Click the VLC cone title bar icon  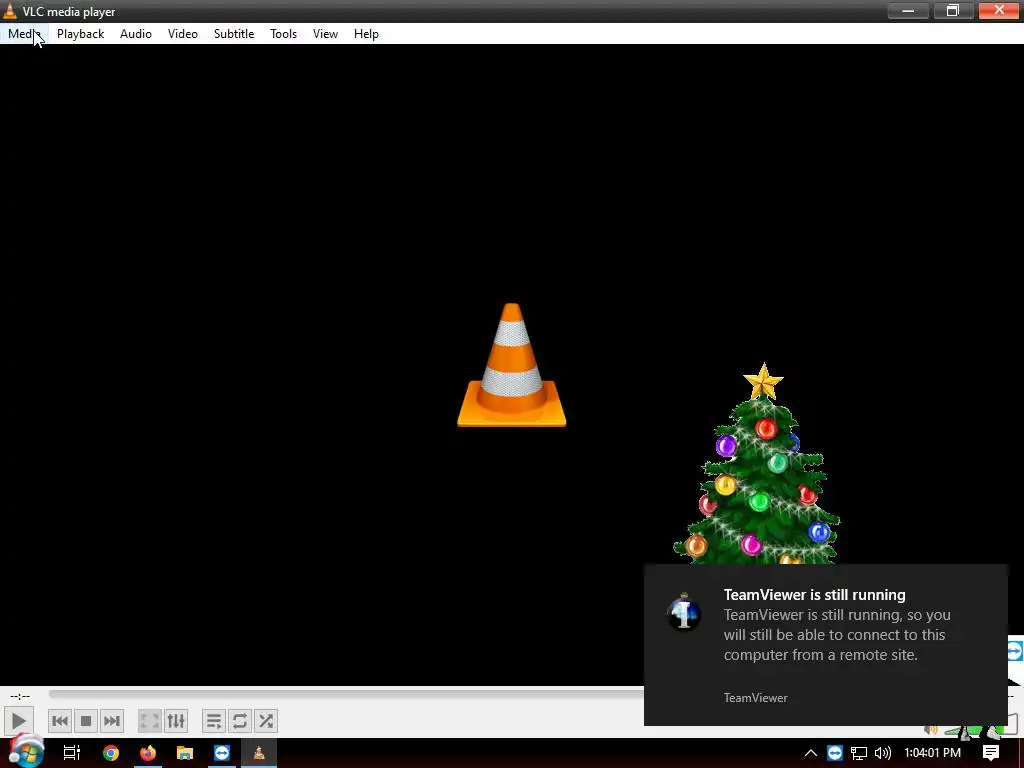click(10, 11)
